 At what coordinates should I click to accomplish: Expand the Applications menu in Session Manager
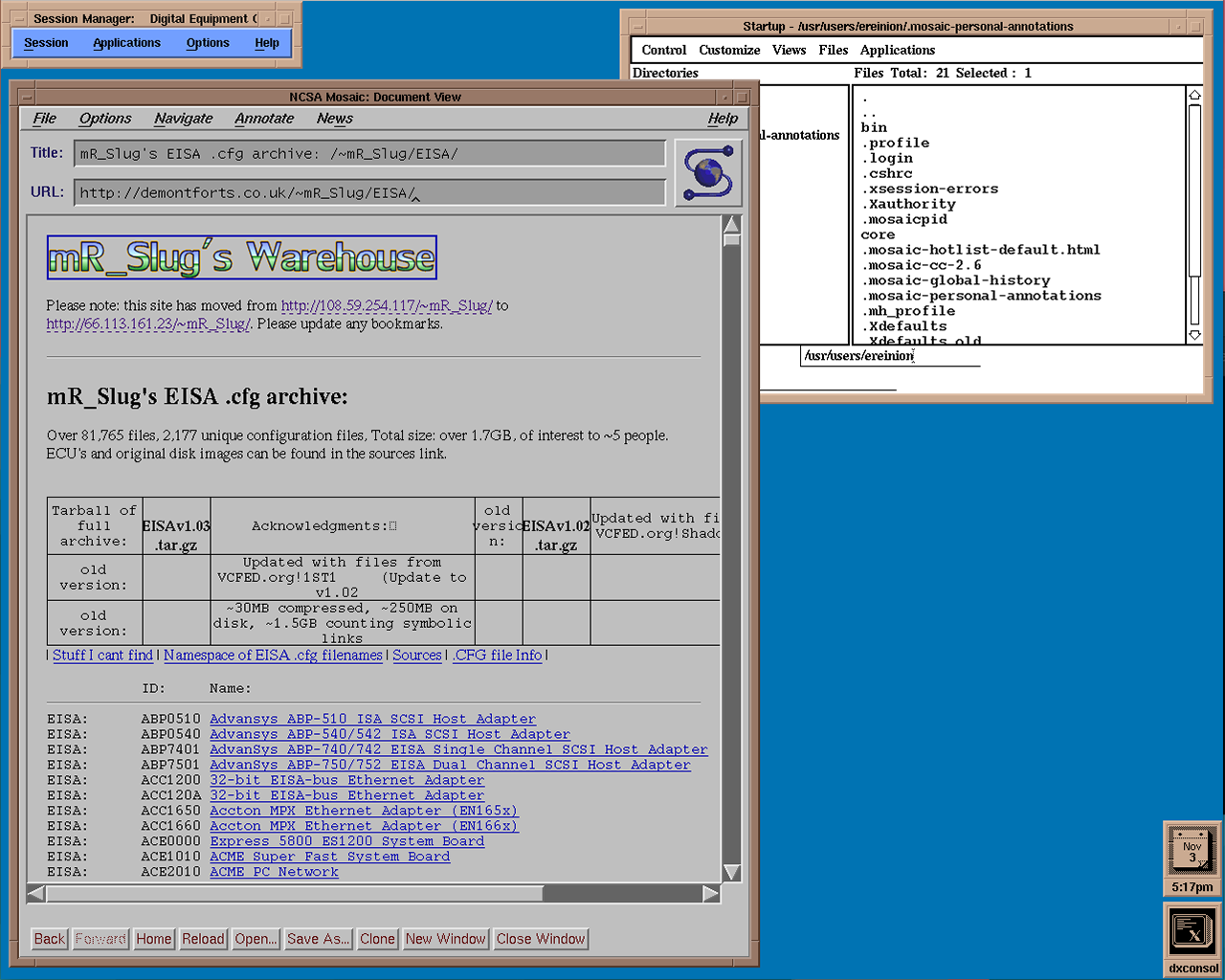pyautogui.click(x=126, y=43)
